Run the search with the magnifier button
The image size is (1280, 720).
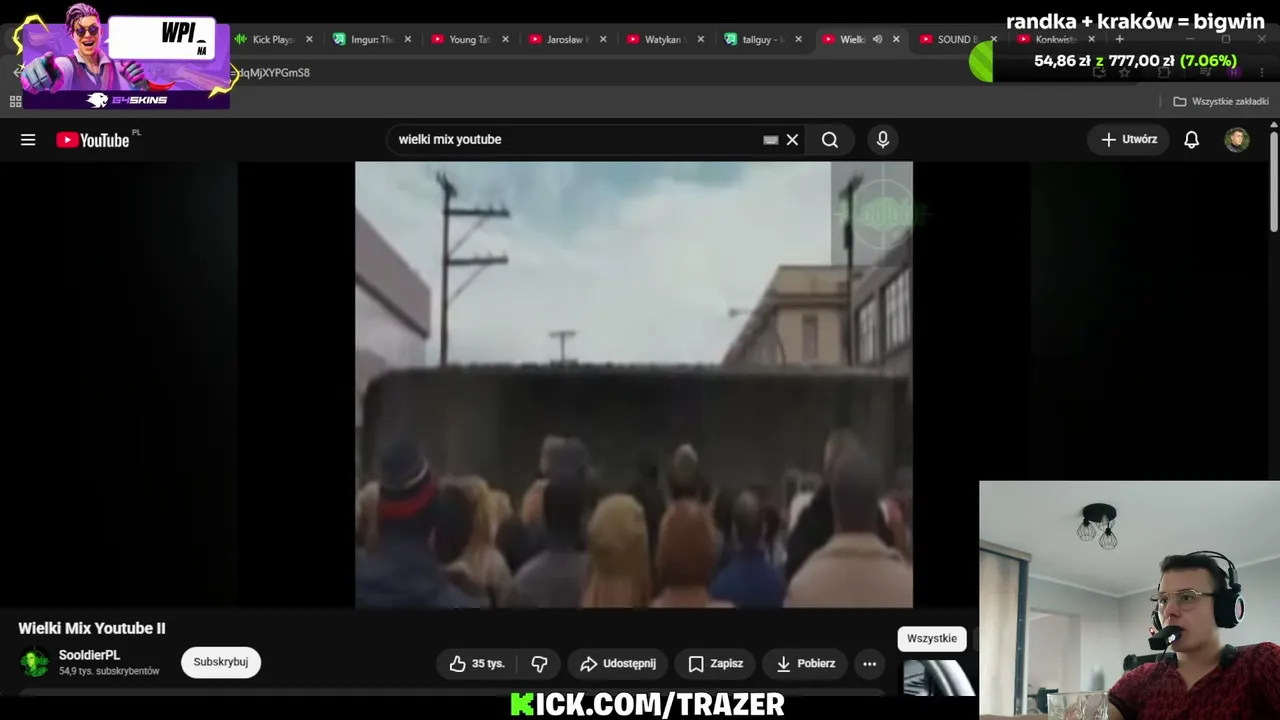click(x=830, y=140)
